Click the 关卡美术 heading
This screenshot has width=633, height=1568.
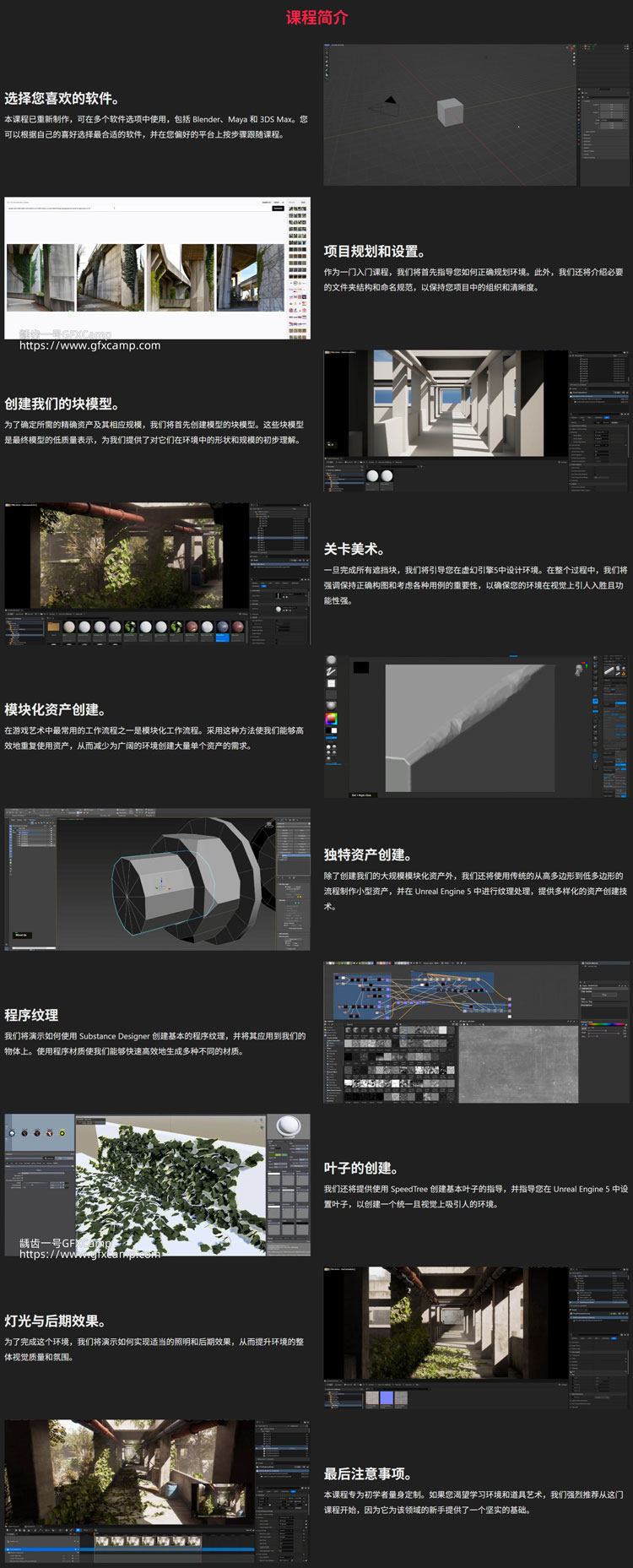click(x=354, y=549)
